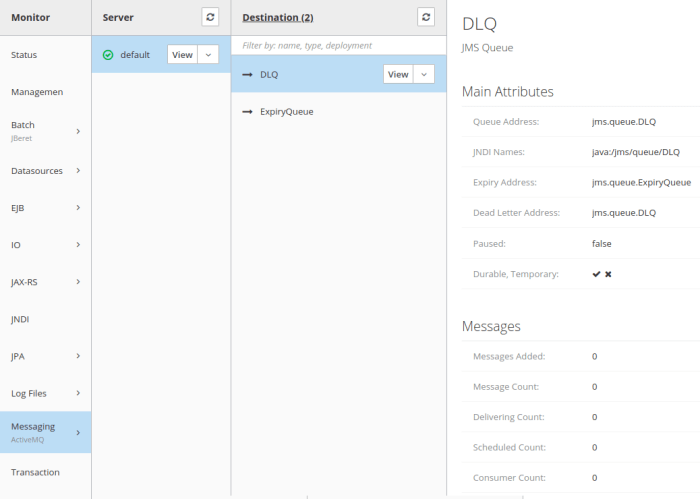This screenshot has height=499, width=700.
Task: Select JAX-RS in the Monitor list
Action: point(46,282)
